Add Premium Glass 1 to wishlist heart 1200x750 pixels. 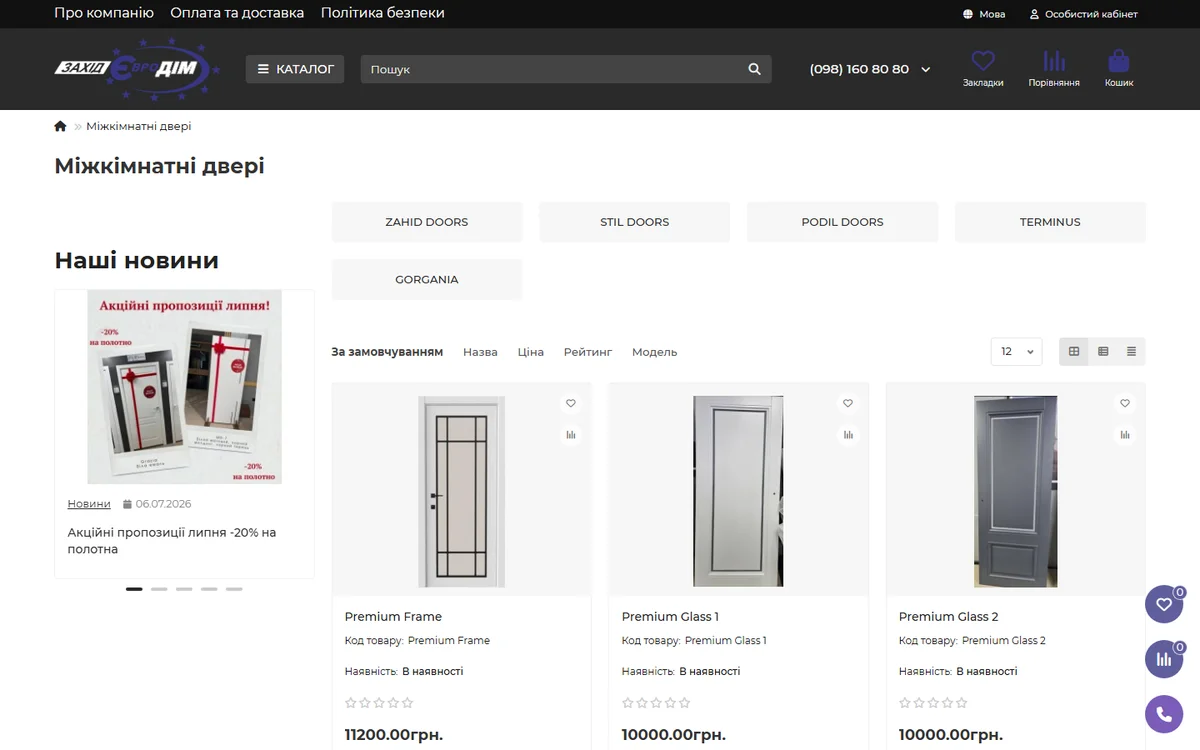[848, 403]
